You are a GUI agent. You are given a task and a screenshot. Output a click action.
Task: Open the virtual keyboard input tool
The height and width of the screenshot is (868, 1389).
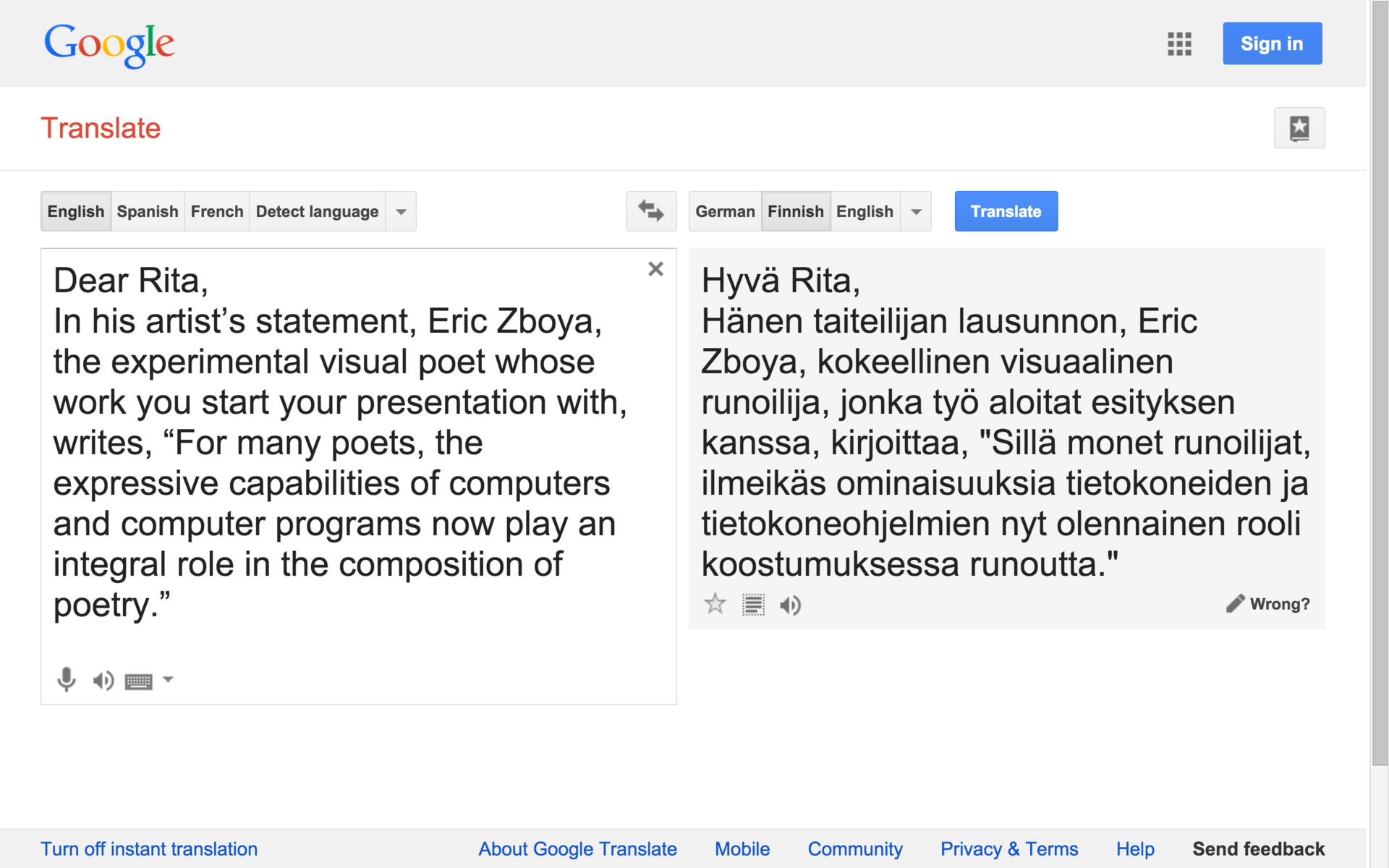click(138, 681)
